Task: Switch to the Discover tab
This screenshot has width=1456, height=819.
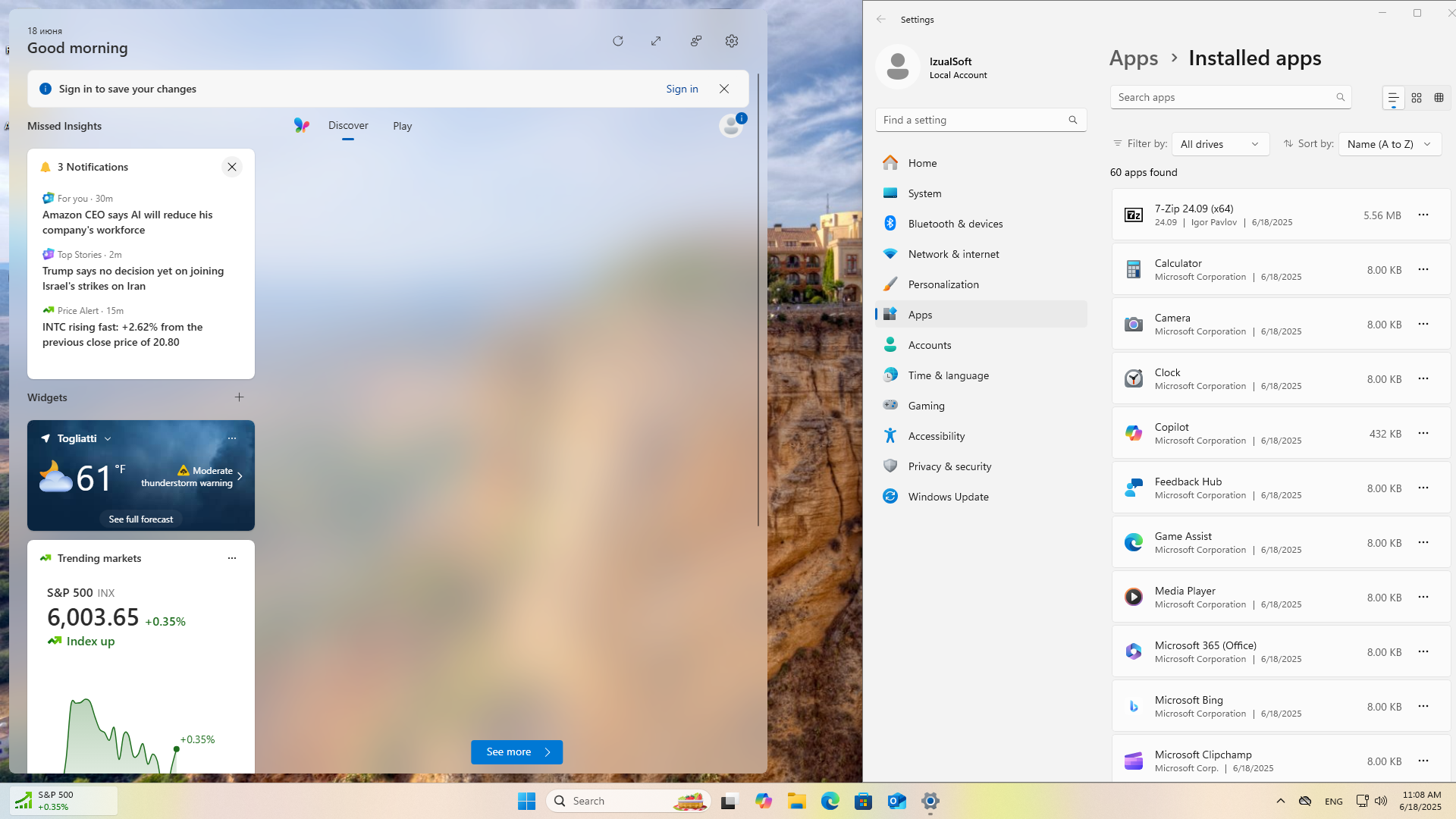Action: coord(348,126)
